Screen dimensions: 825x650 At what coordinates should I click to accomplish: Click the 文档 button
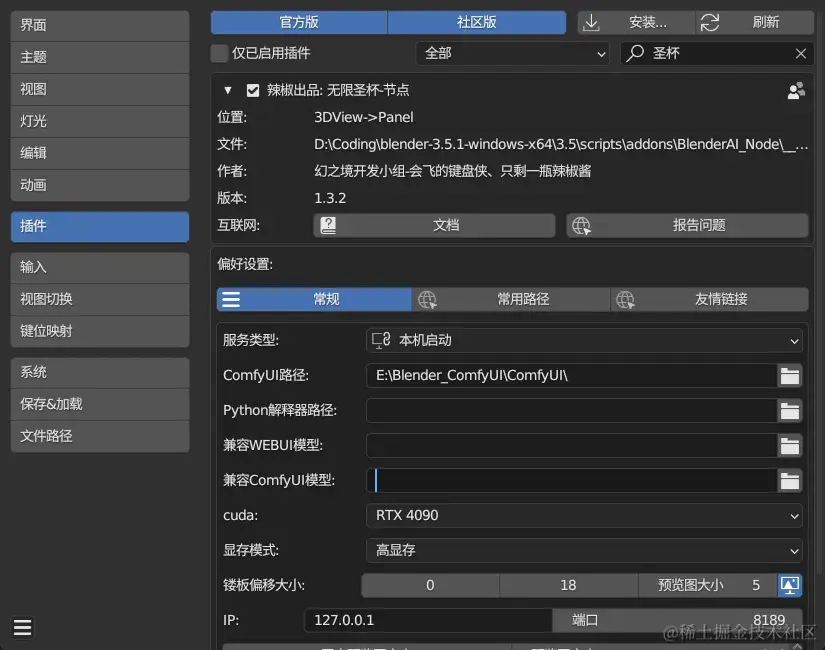(x=434, y=226)
